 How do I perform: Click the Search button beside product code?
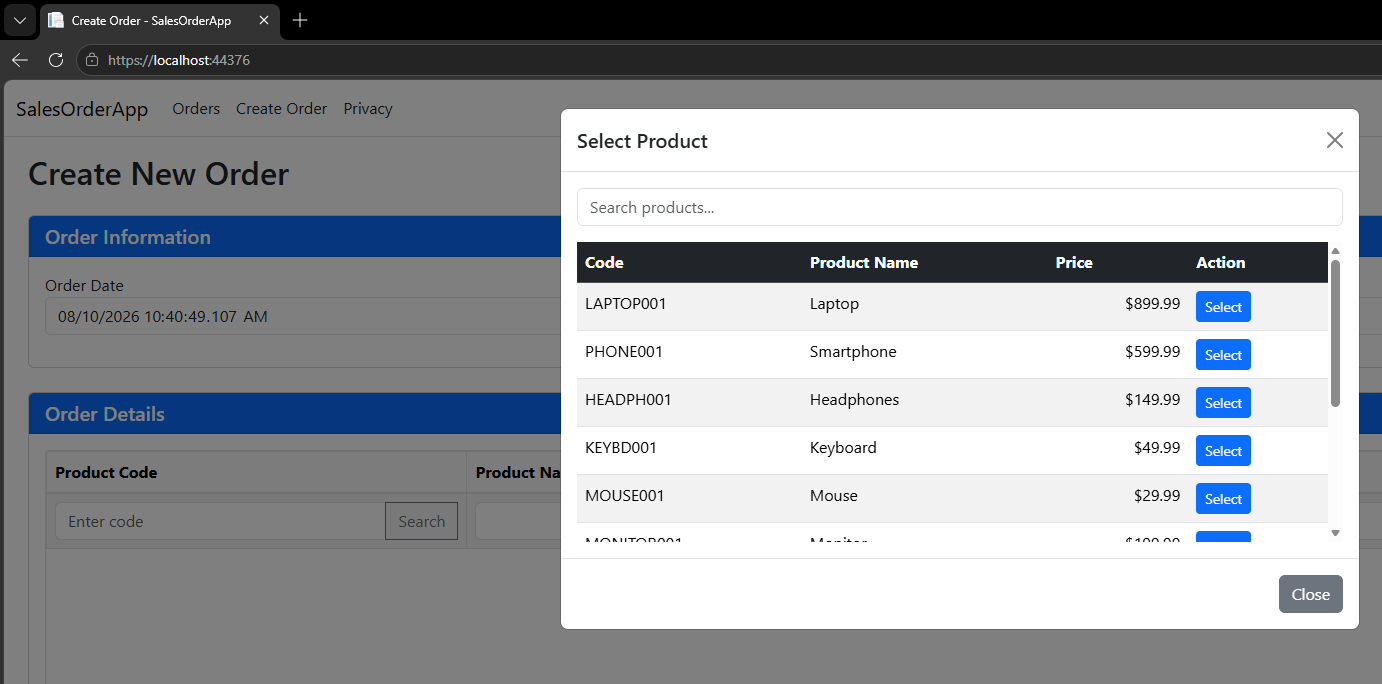pos(421,521)
